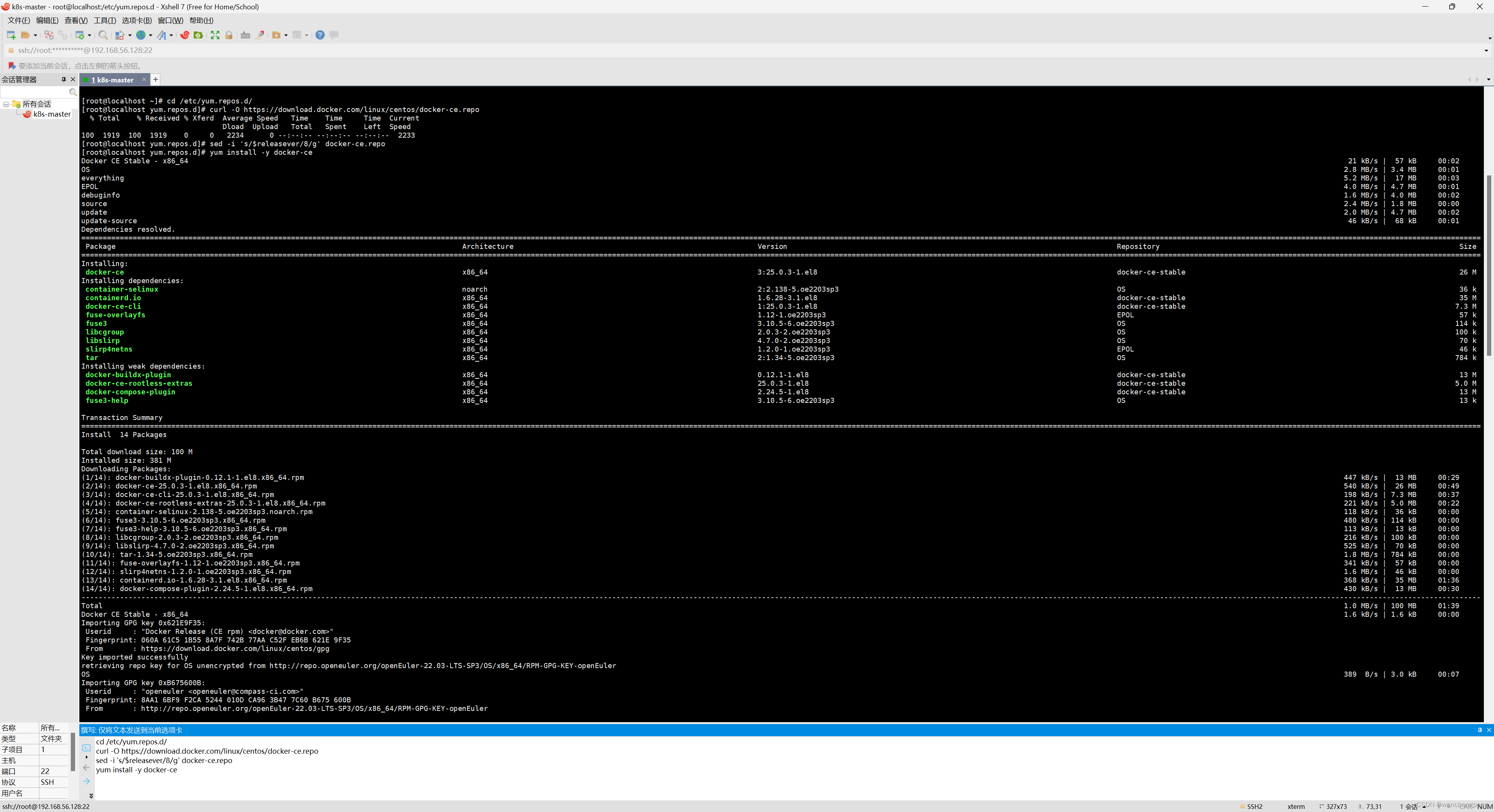
Task: Toggle the NUM indicator in the status bar
Action: click(x=1480, y=806)
